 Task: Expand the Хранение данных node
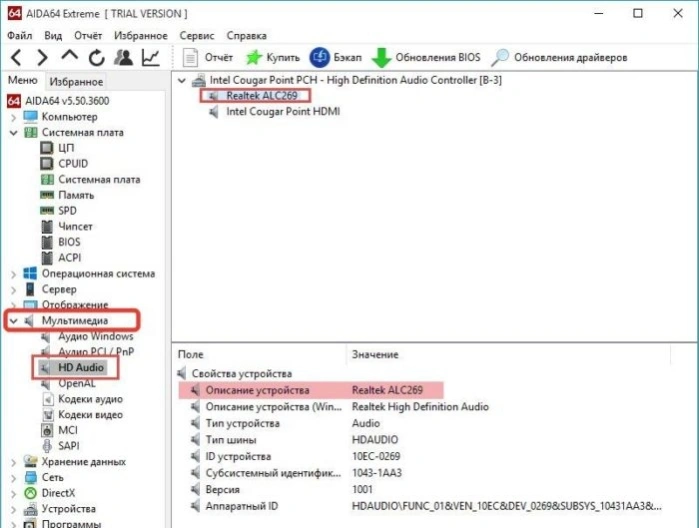[x=13, y=462]
